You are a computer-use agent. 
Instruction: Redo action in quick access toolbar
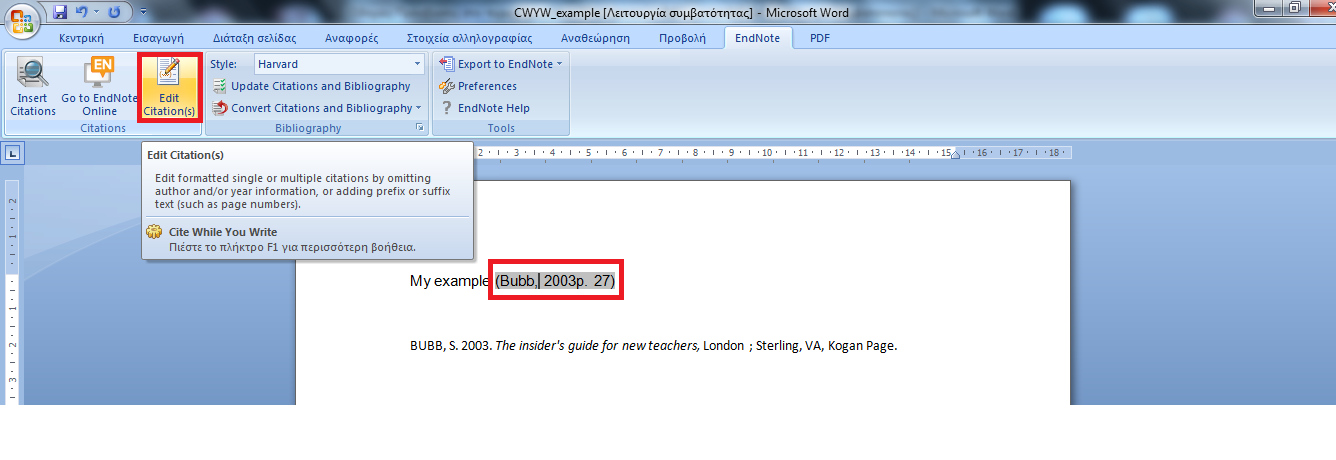113,12
